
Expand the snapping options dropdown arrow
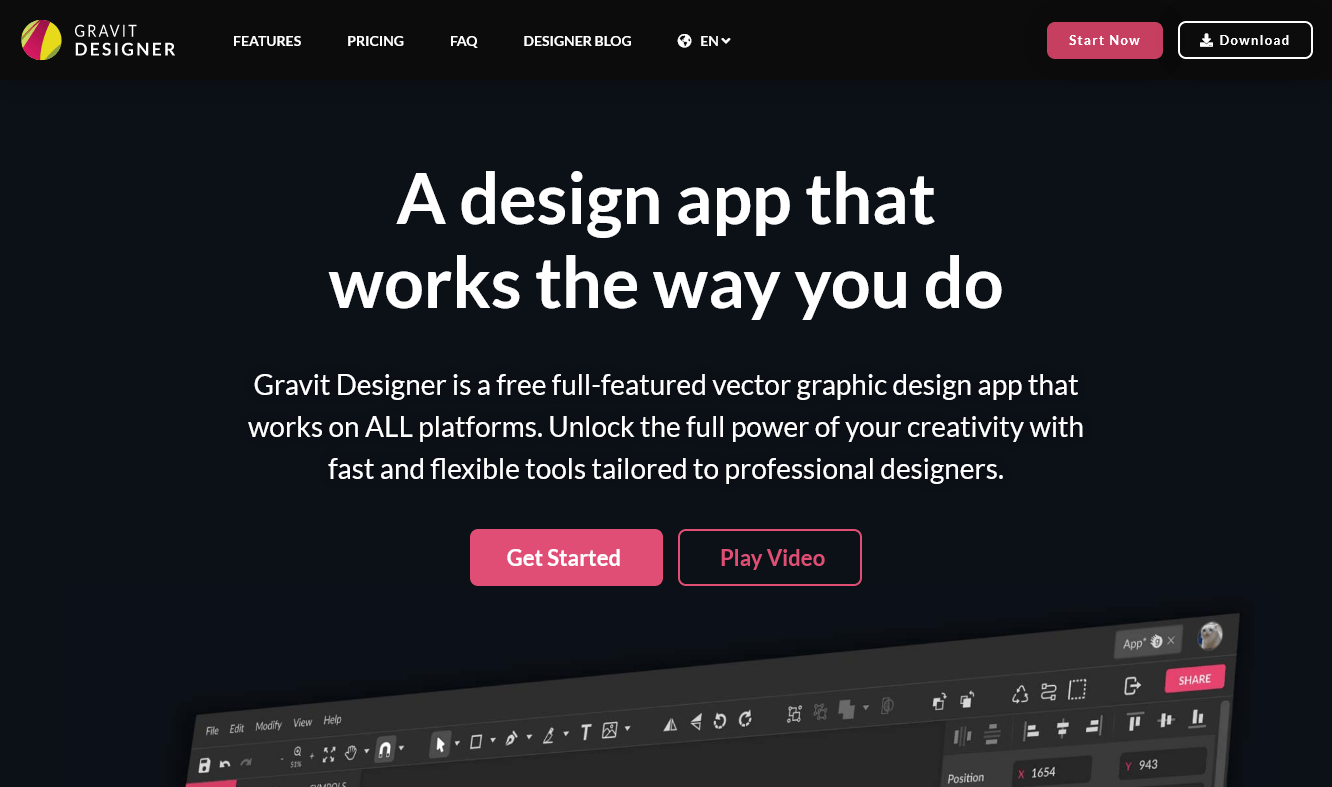(402, 747)
